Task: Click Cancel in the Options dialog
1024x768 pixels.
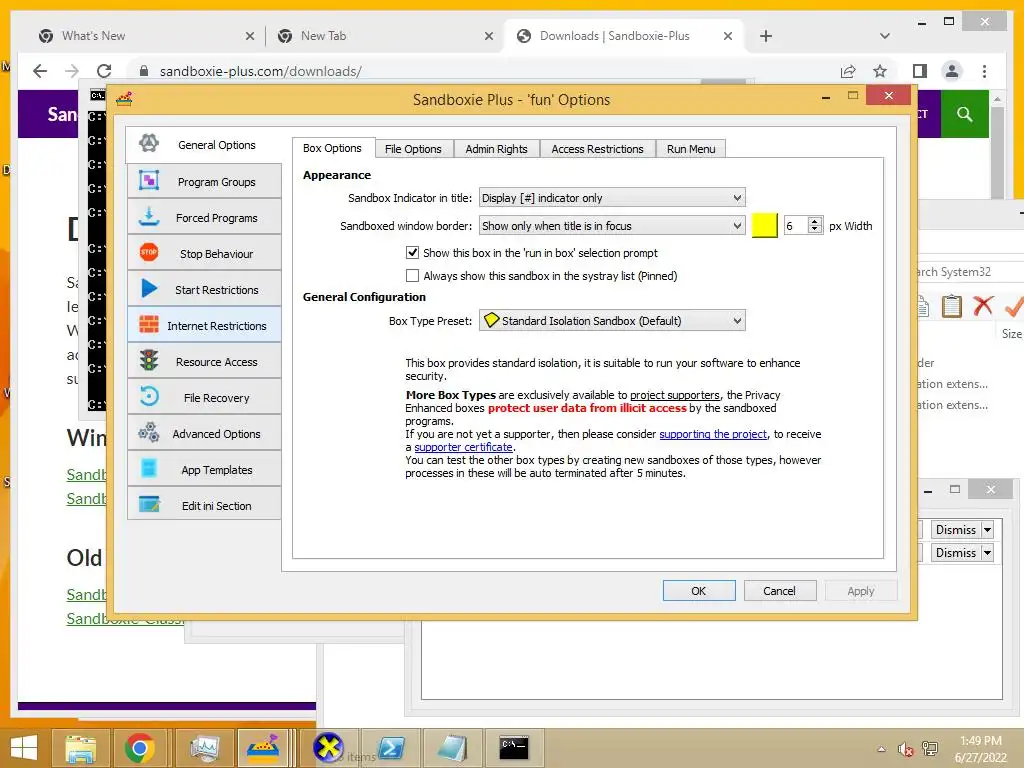Action: 779,590
